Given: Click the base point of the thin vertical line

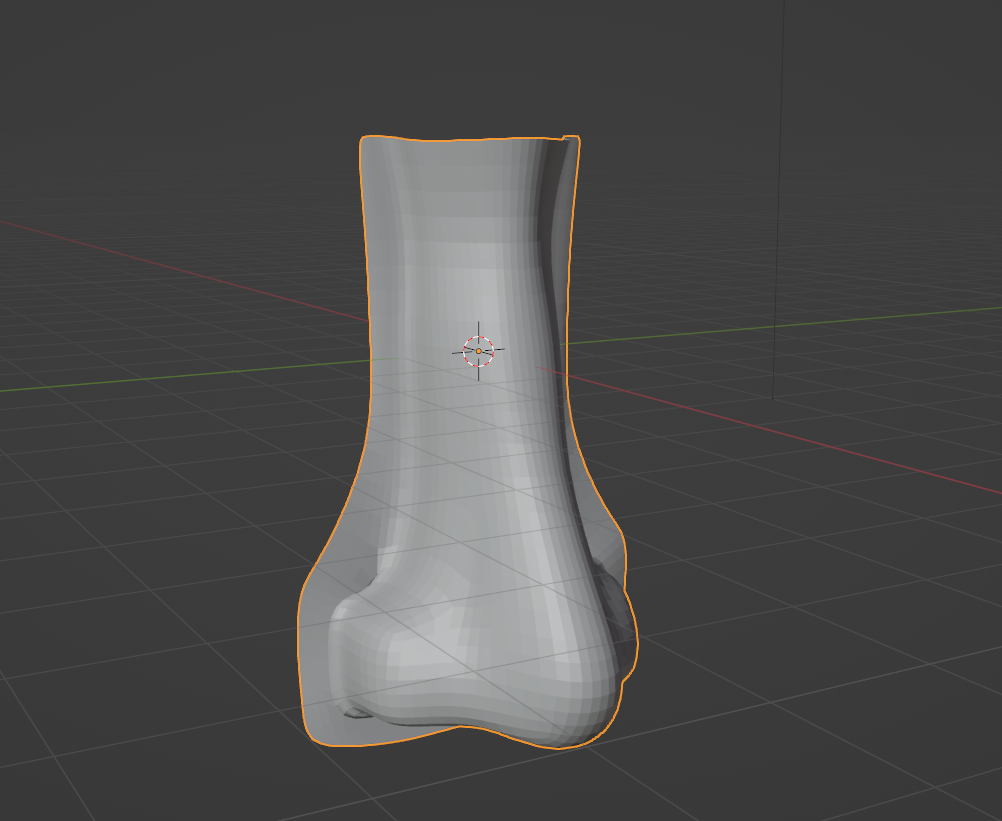Looking at the screenshot, I should [x=773, y=398].
